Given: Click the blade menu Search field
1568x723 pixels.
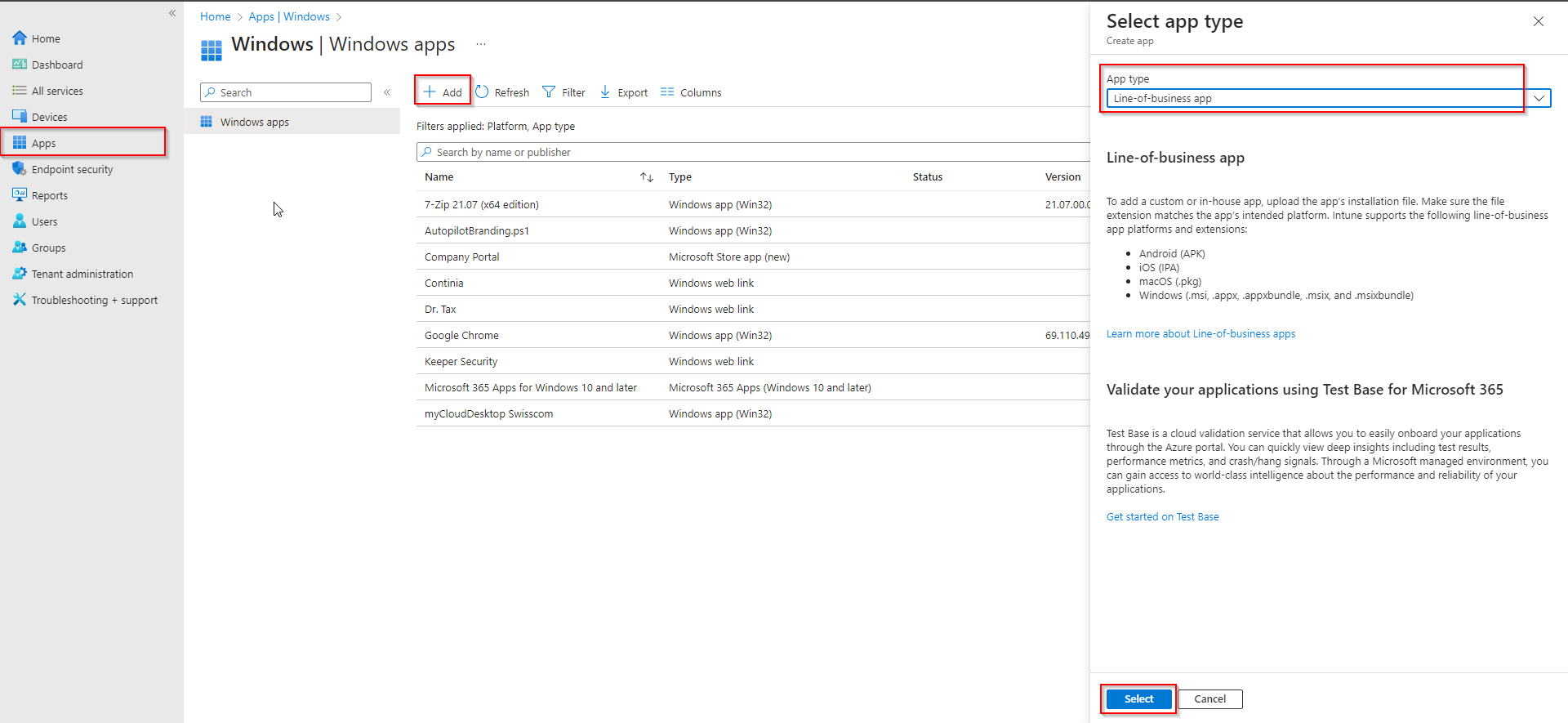Looking at the screenshot, I should pos(286,92).
